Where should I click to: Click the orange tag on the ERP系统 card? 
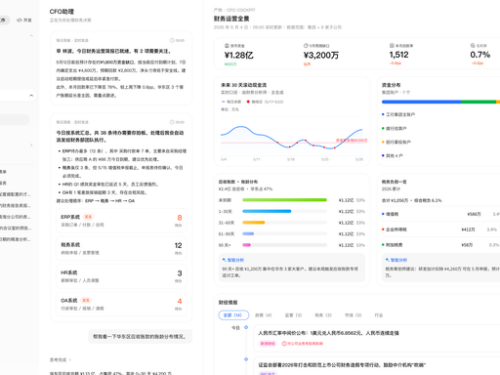coord(88,217)
